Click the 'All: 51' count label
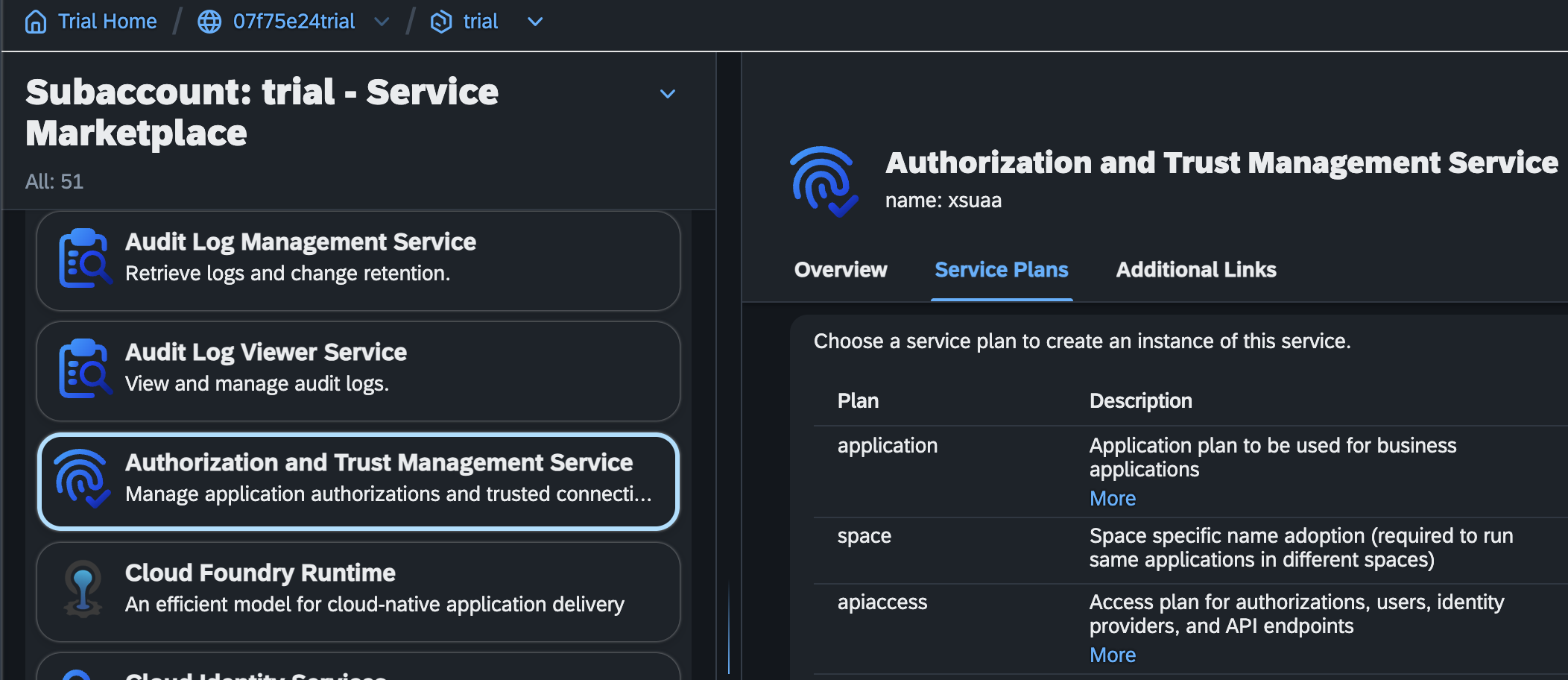 tap(54, 181)
